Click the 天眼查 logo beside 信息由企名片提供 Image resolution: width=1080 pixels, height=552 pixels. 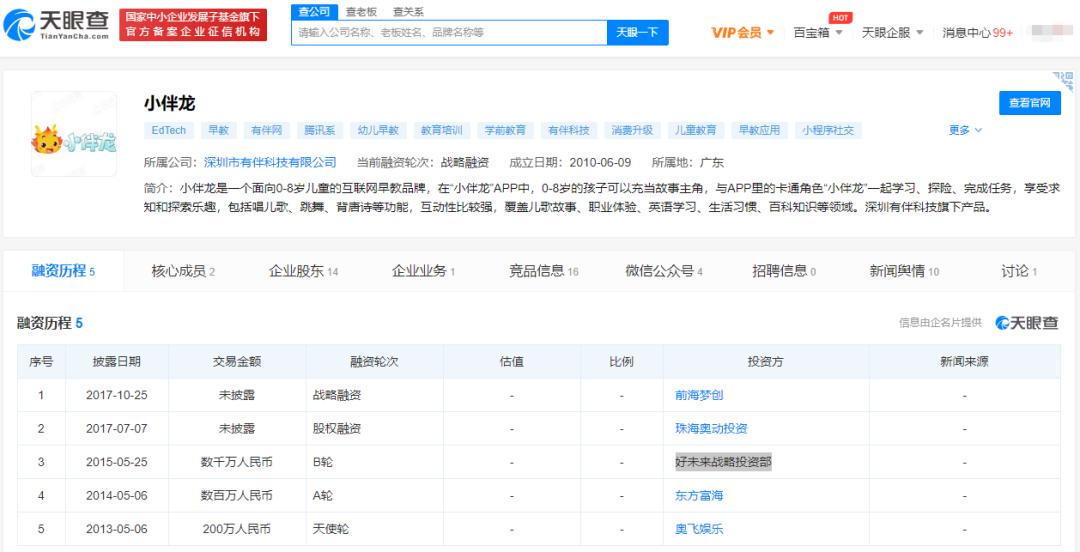click(1027, 323)
